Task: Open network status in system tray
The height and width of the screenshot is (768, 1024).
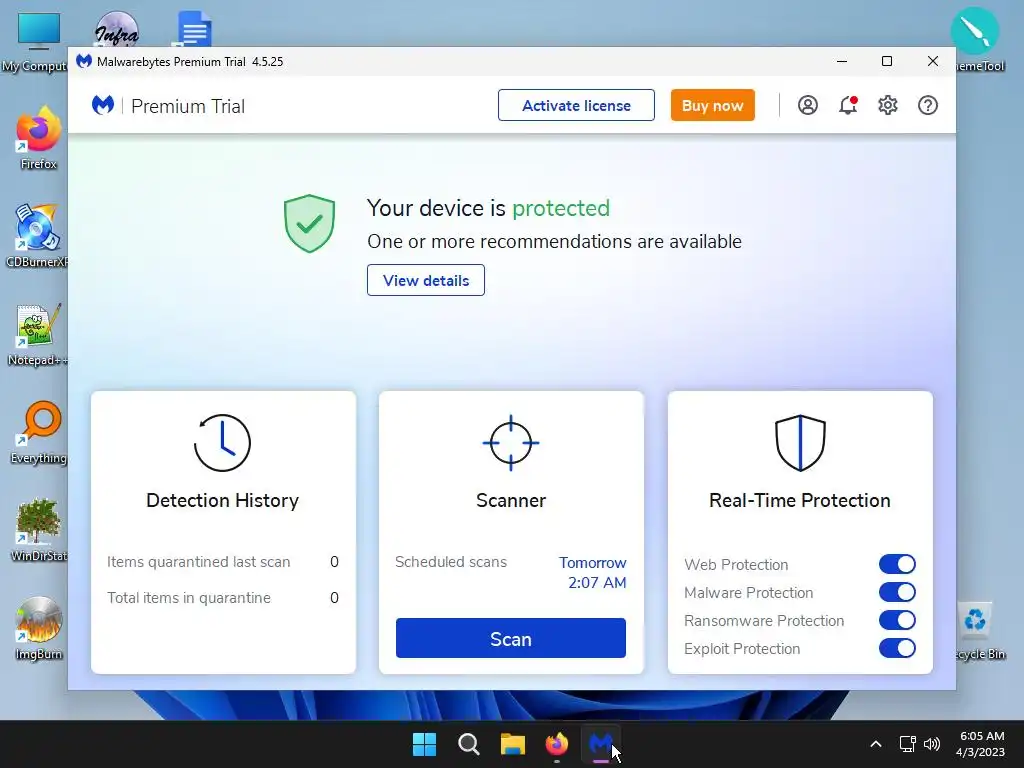Action: (907, 744)
